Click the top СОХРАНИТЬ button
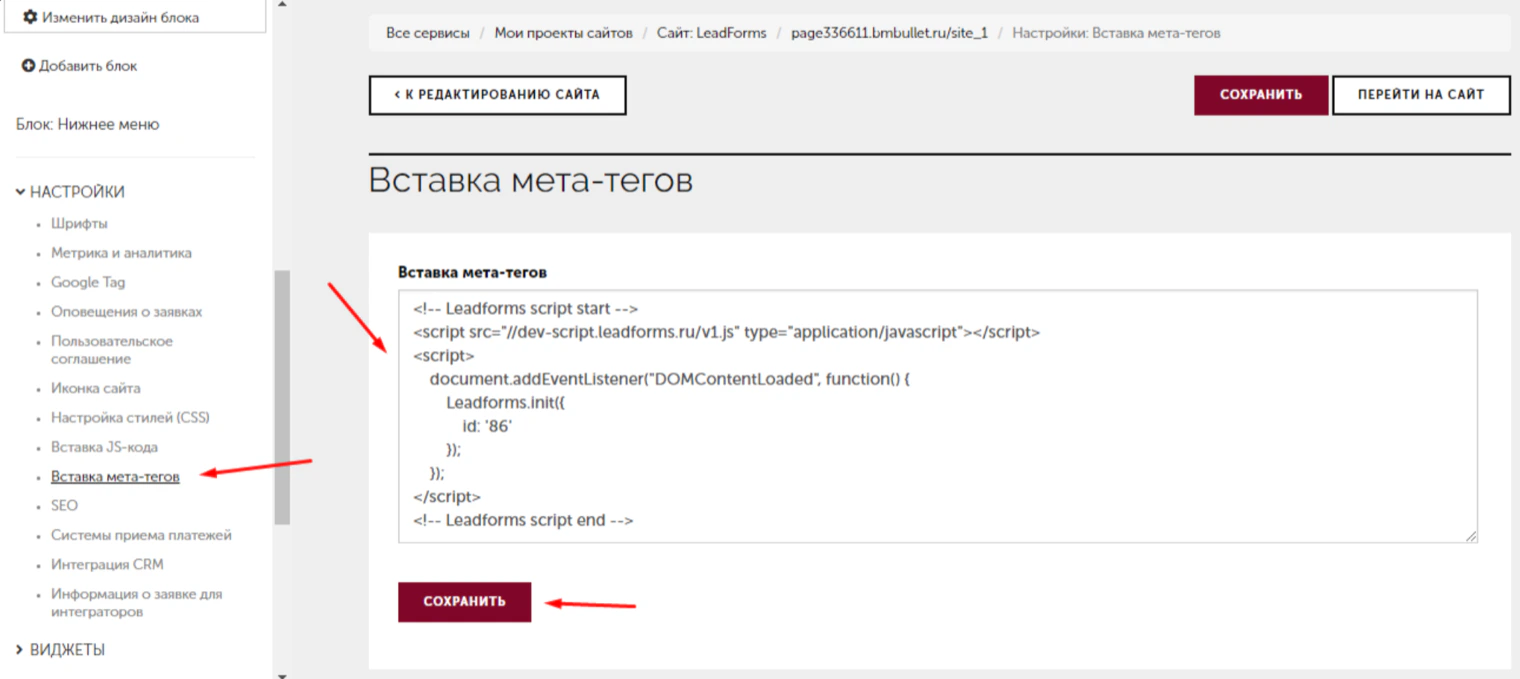This screenshot has width=1520, height=679. click(x=1261, y=95)
